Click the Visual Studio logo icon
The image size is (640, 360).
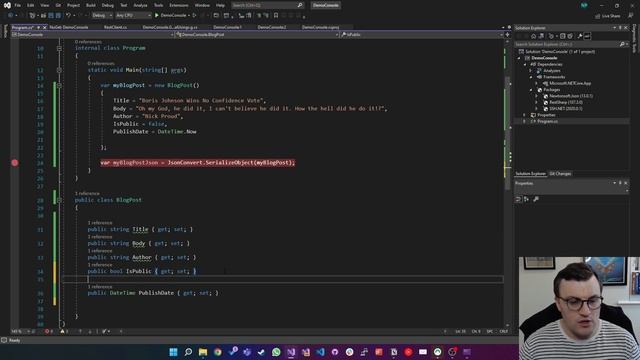coord(7,5)
